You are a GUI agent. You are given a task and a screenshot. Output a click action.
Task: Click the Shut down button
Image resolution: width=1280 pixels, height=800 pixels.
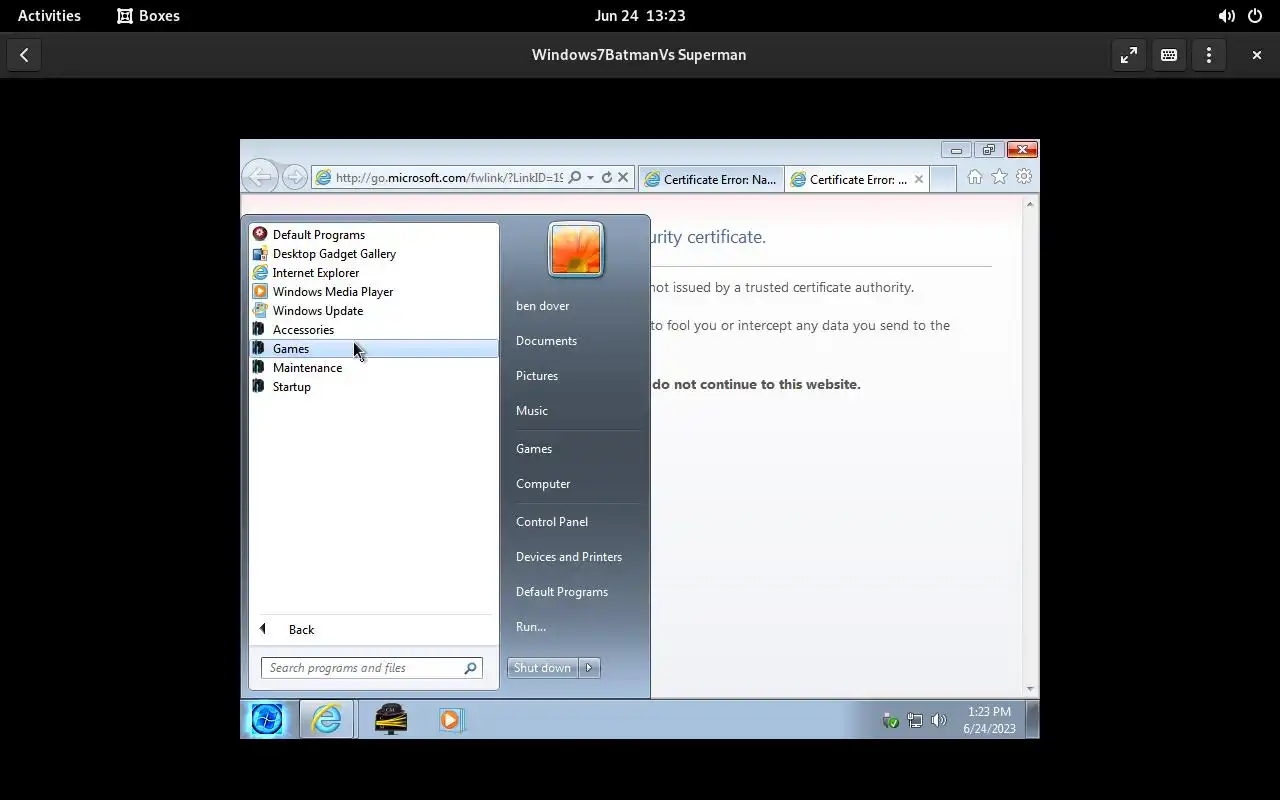tap(542, 668)
